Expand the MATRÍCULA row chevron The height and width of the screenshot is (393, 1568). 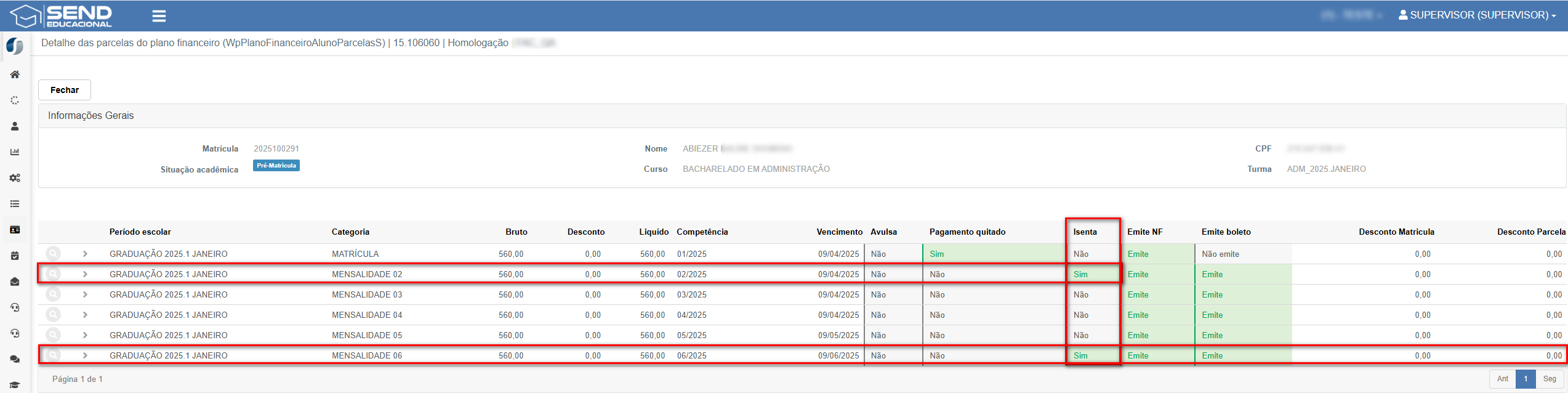pos(85,254)
